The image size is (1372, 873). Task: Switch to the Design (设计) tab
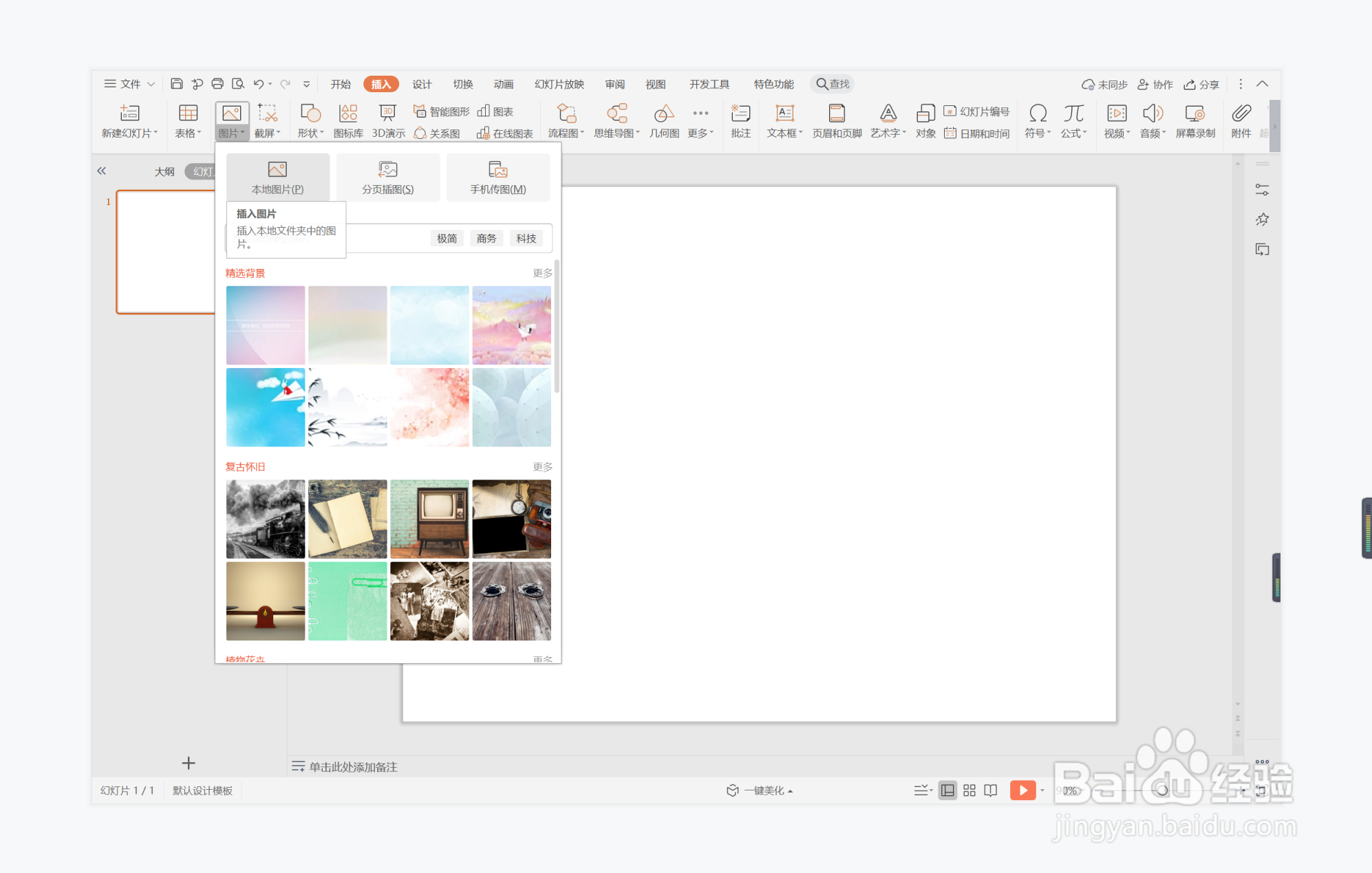422,84
